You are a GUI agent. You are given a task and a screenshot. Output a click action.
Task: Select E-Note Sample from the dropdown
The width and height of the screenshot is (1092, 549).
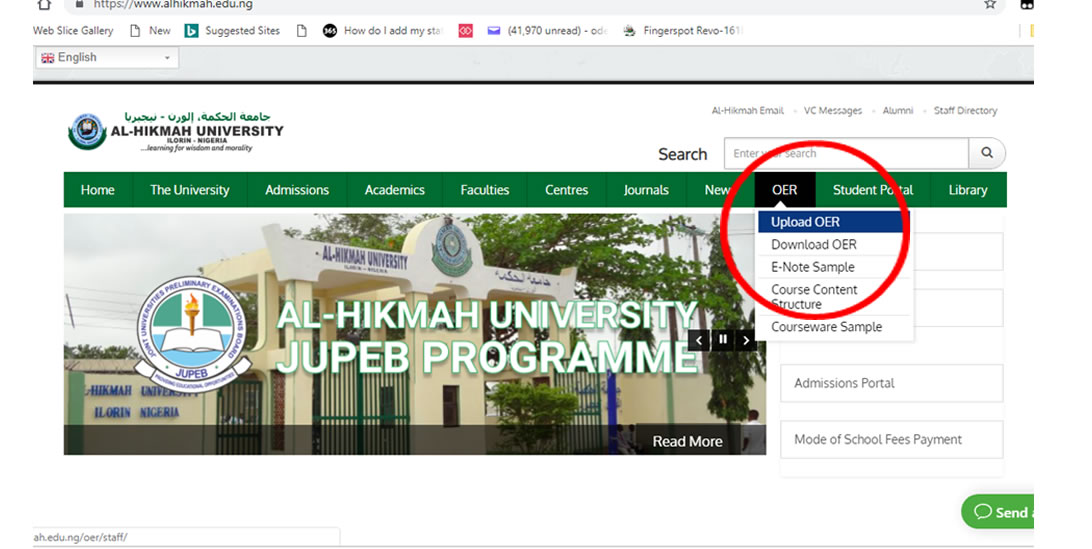point(835,267)
